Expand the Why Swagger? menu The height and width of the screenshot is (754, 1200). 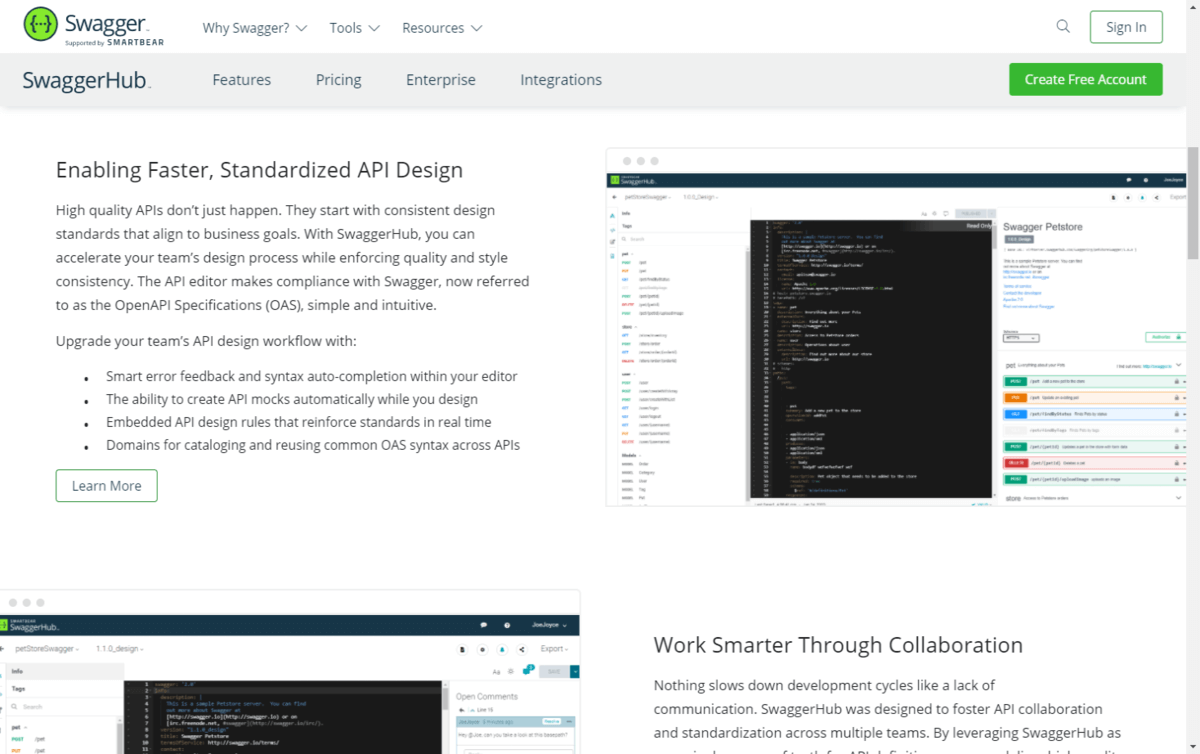click(254, 28)
